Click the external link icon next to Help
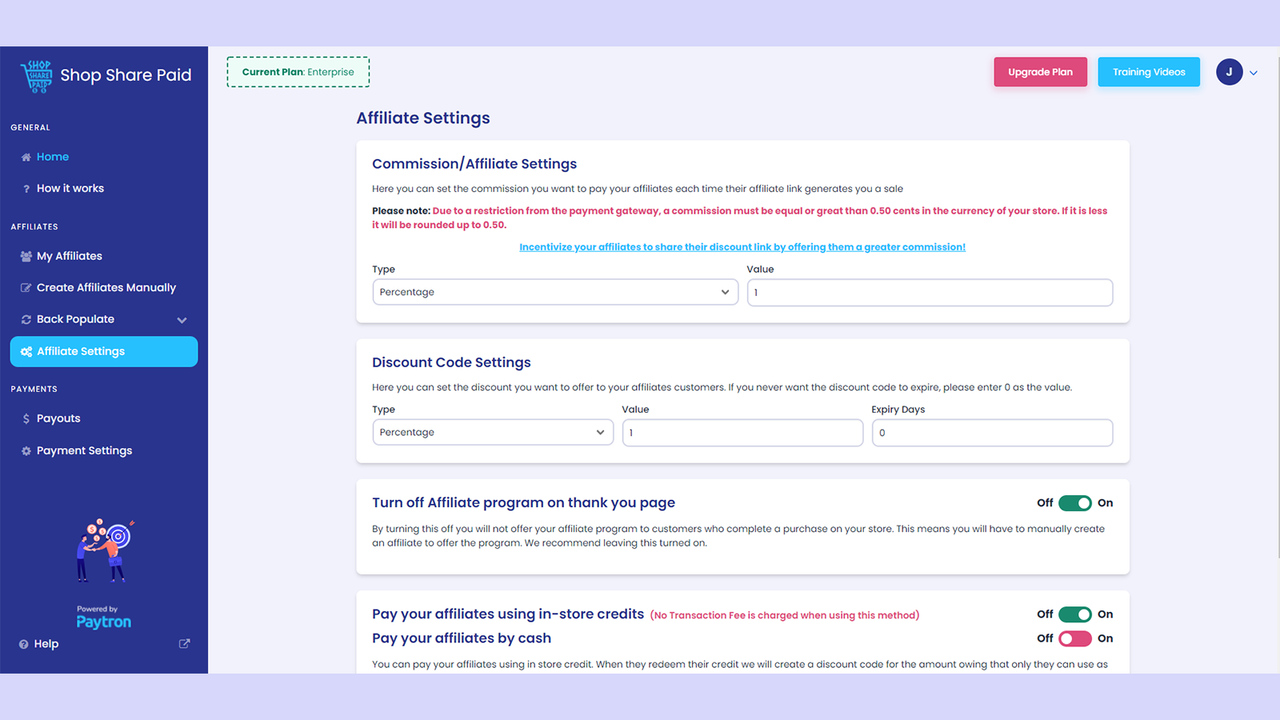The image size is (1280, 720). click(184, 644)
